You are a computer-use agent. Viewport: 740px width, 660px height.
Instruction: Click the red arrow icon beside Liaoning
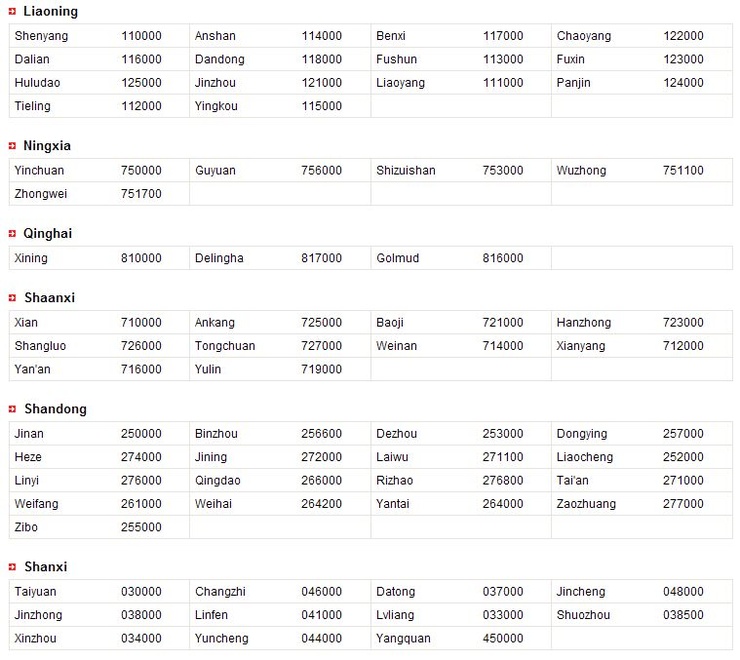[12, 11]
